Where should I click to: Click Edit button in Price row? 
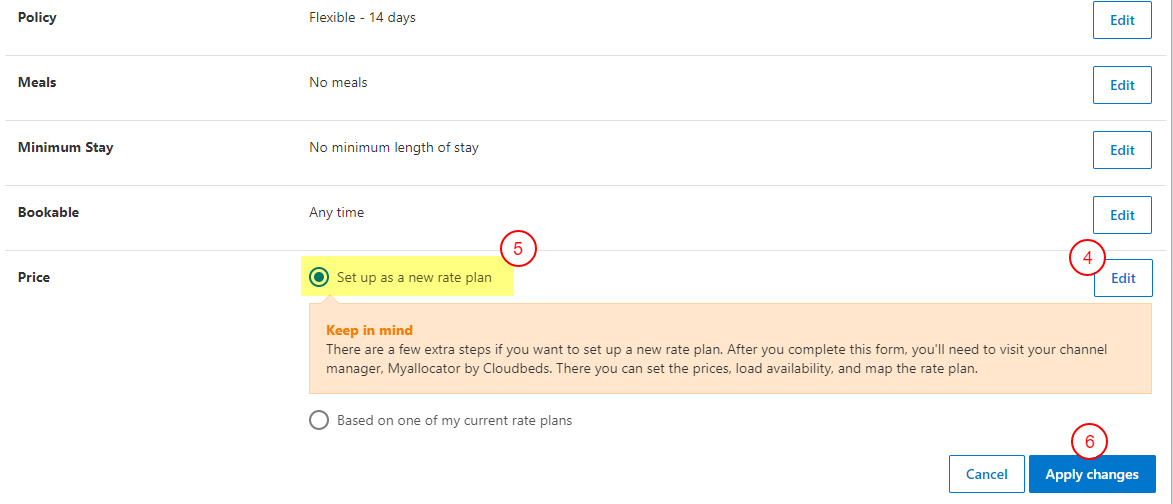tap(1122, 278)
